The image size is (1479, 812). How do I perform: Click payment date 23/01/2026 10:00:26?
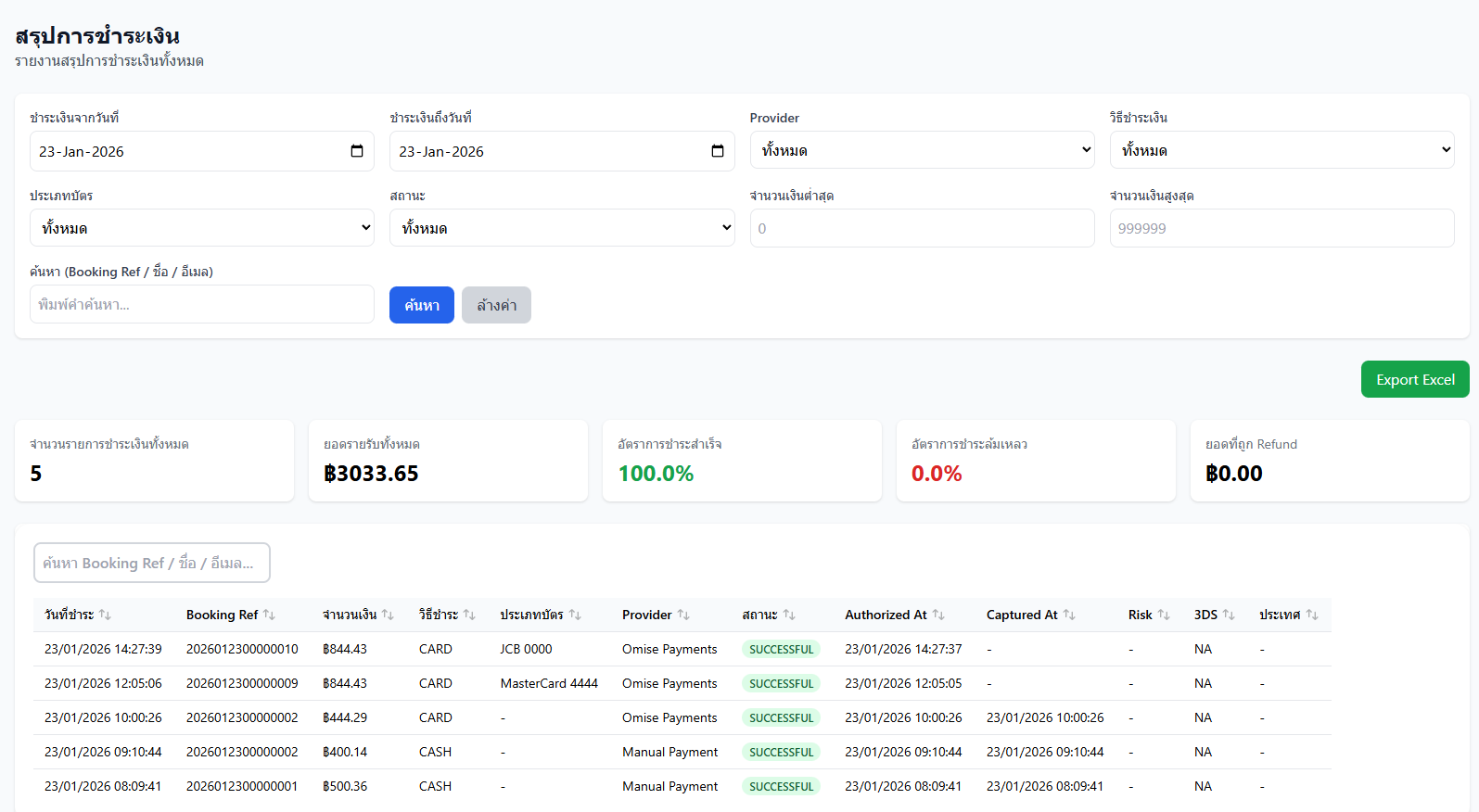pyautogui.click(x=103, y=717)
